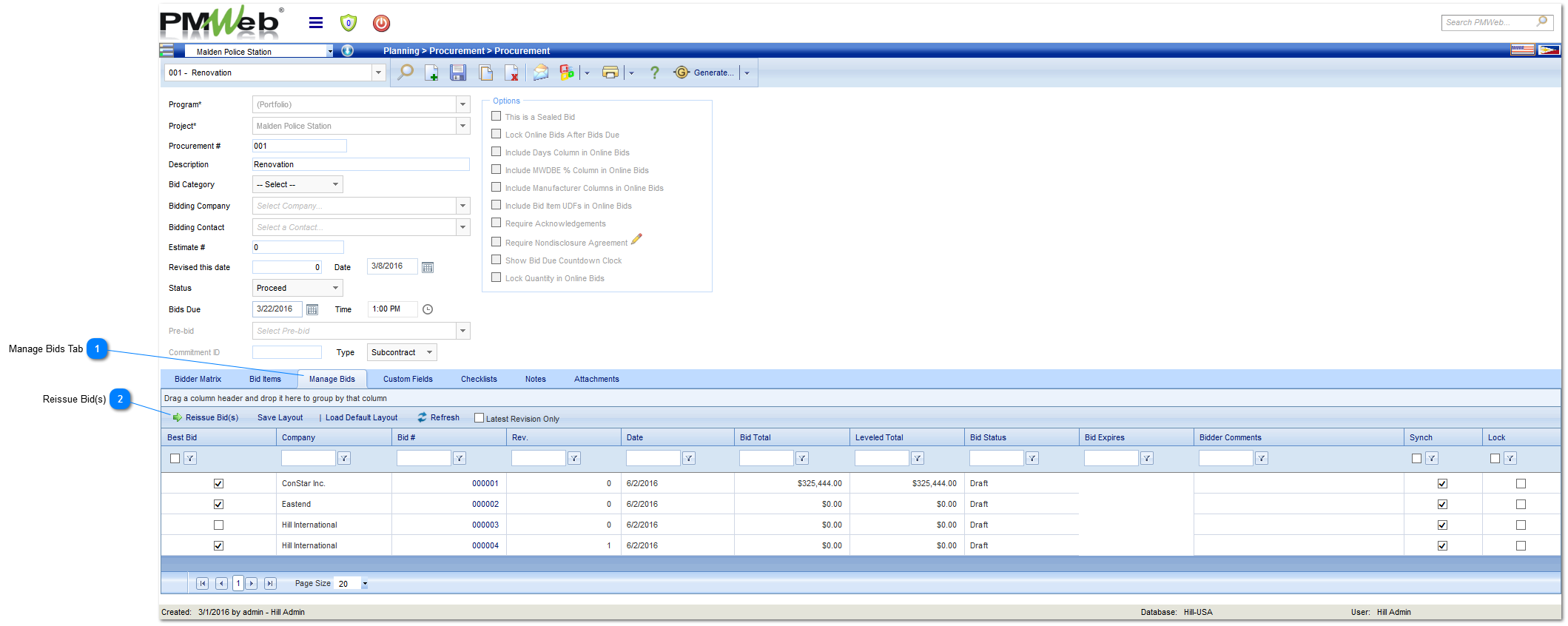Open the Attachments tab

pos(596,379)
